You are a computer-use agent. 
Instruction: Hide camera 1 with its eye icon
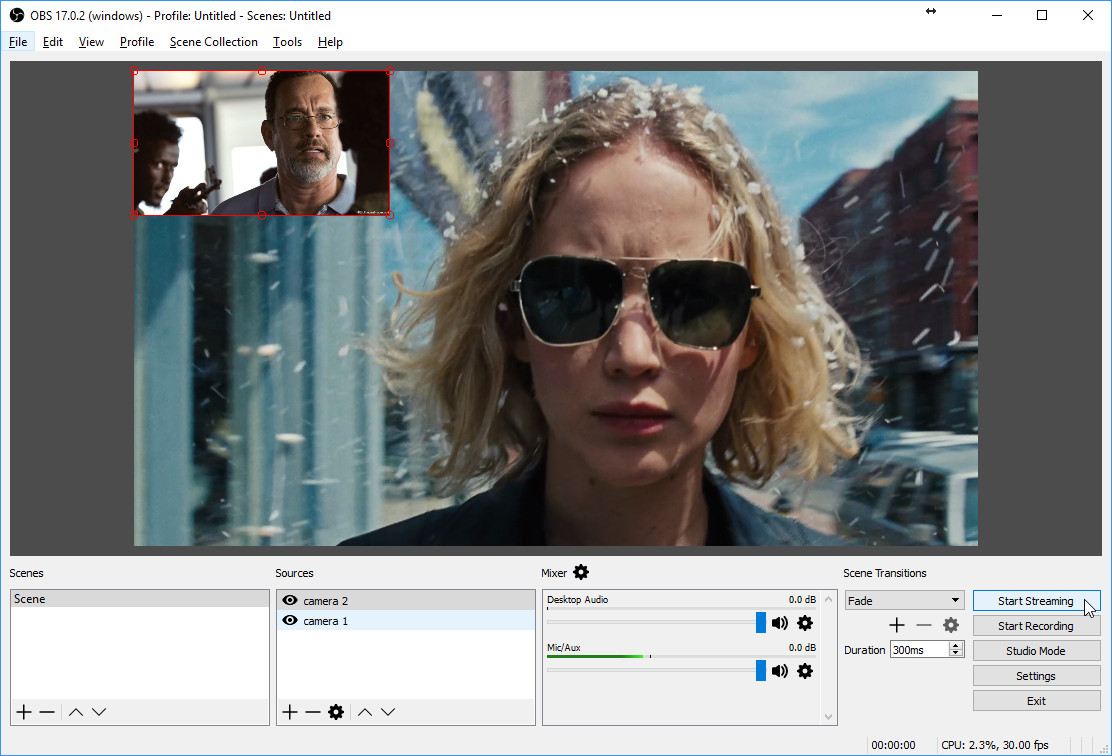point(290,621)
